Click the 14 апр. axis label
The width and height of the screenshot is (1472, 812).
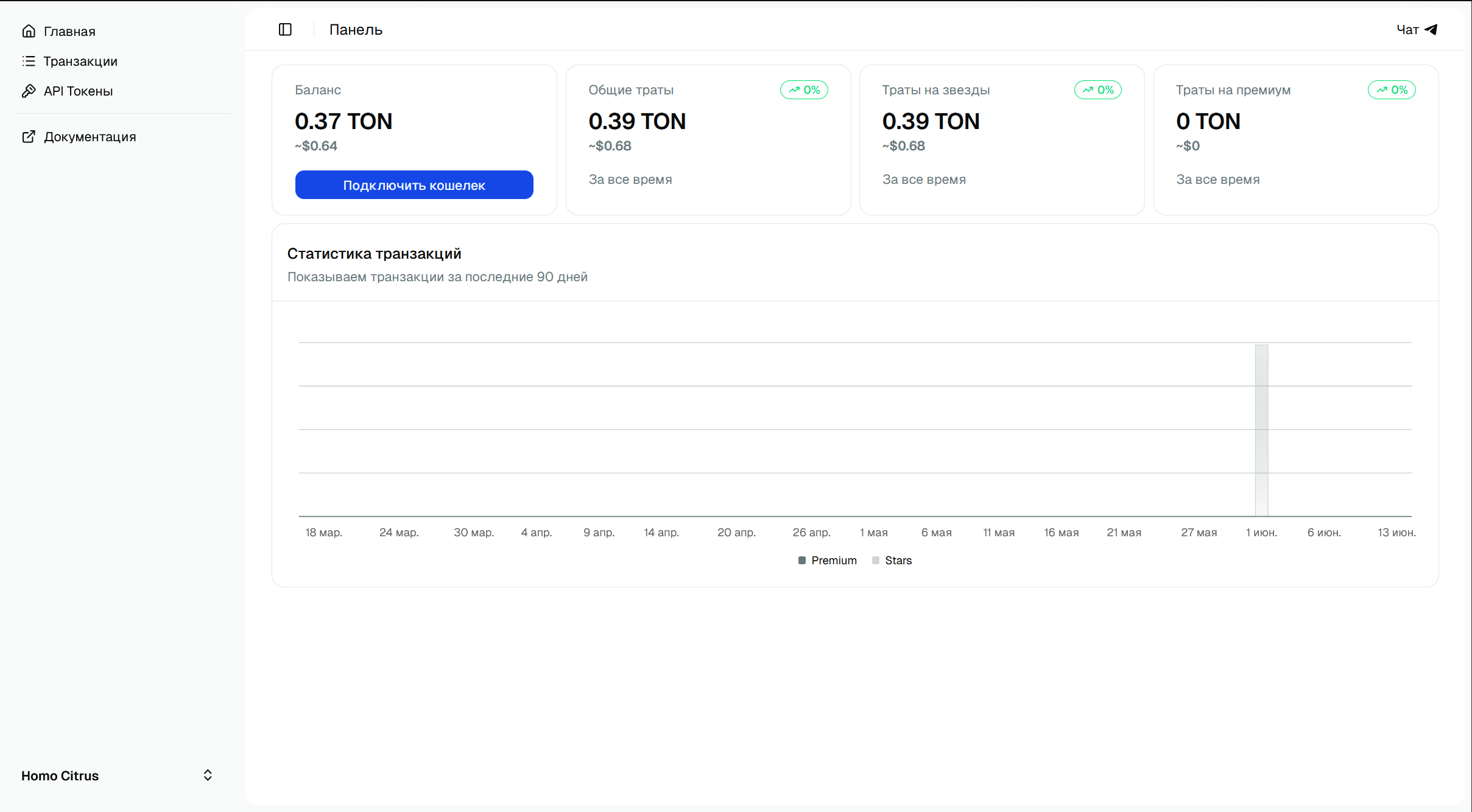click(x=661, y=533)
